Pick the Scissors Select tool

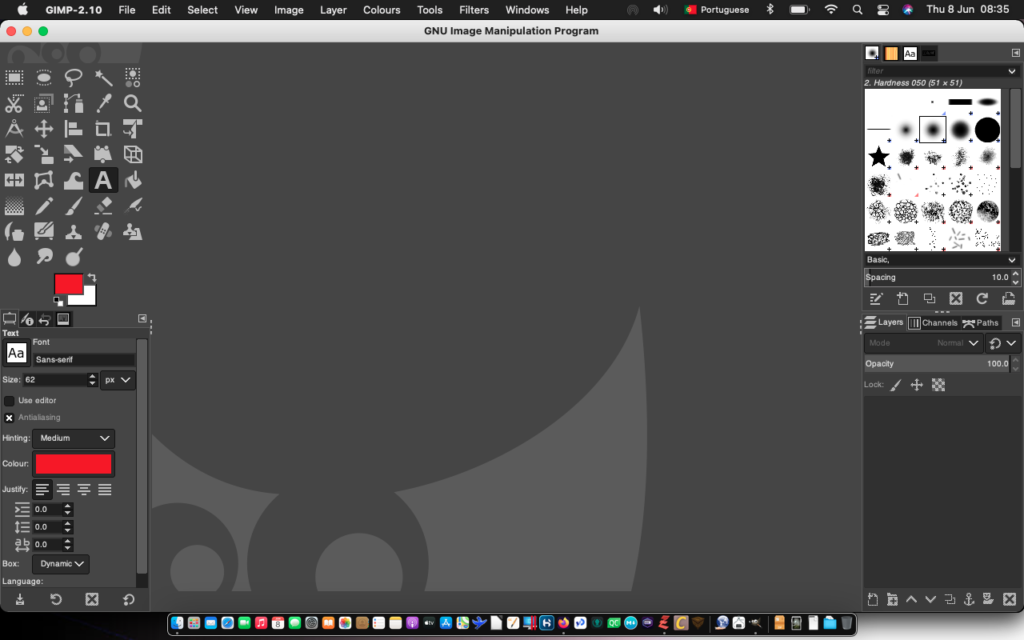tap(15, 103)
